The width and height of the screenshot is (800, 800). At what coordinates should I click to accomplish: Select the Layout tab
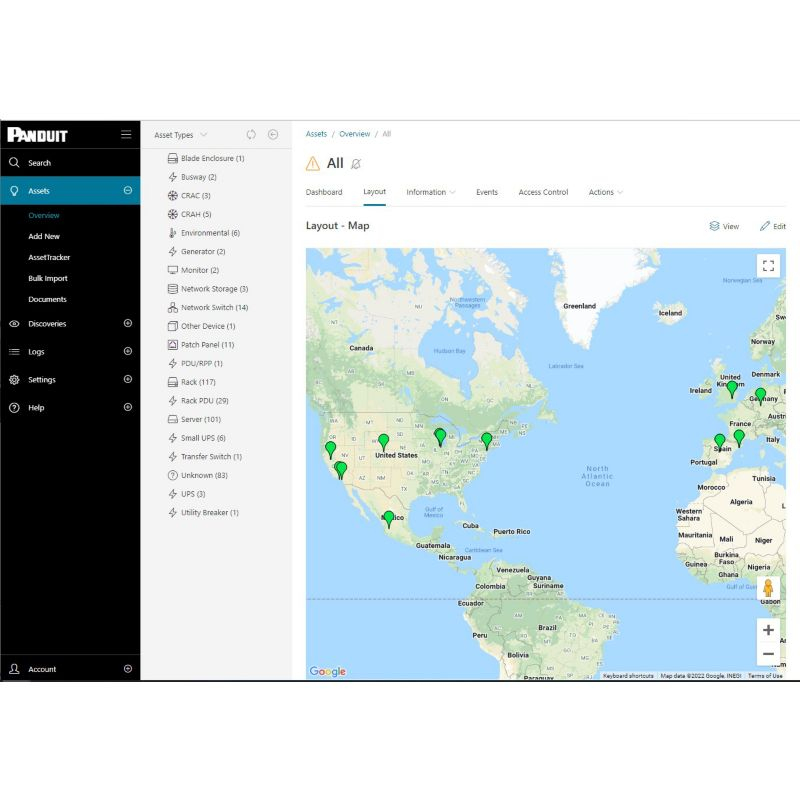(374, 192)
